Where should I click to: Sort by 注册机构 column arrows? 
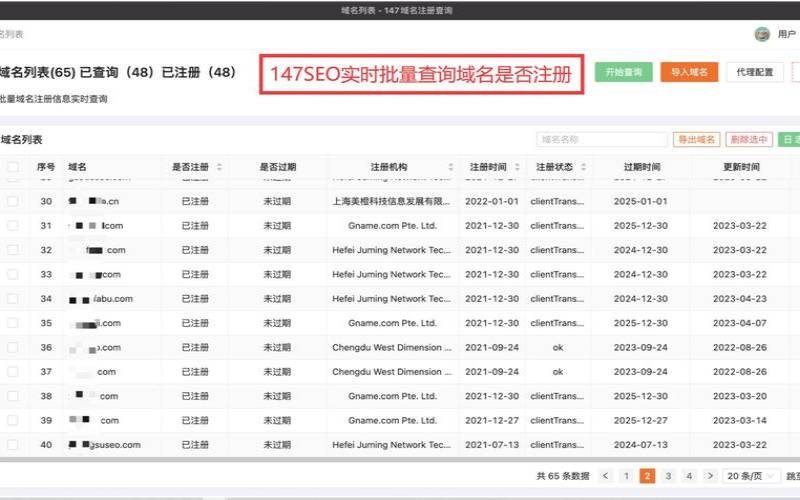click(x=451, y=167)
